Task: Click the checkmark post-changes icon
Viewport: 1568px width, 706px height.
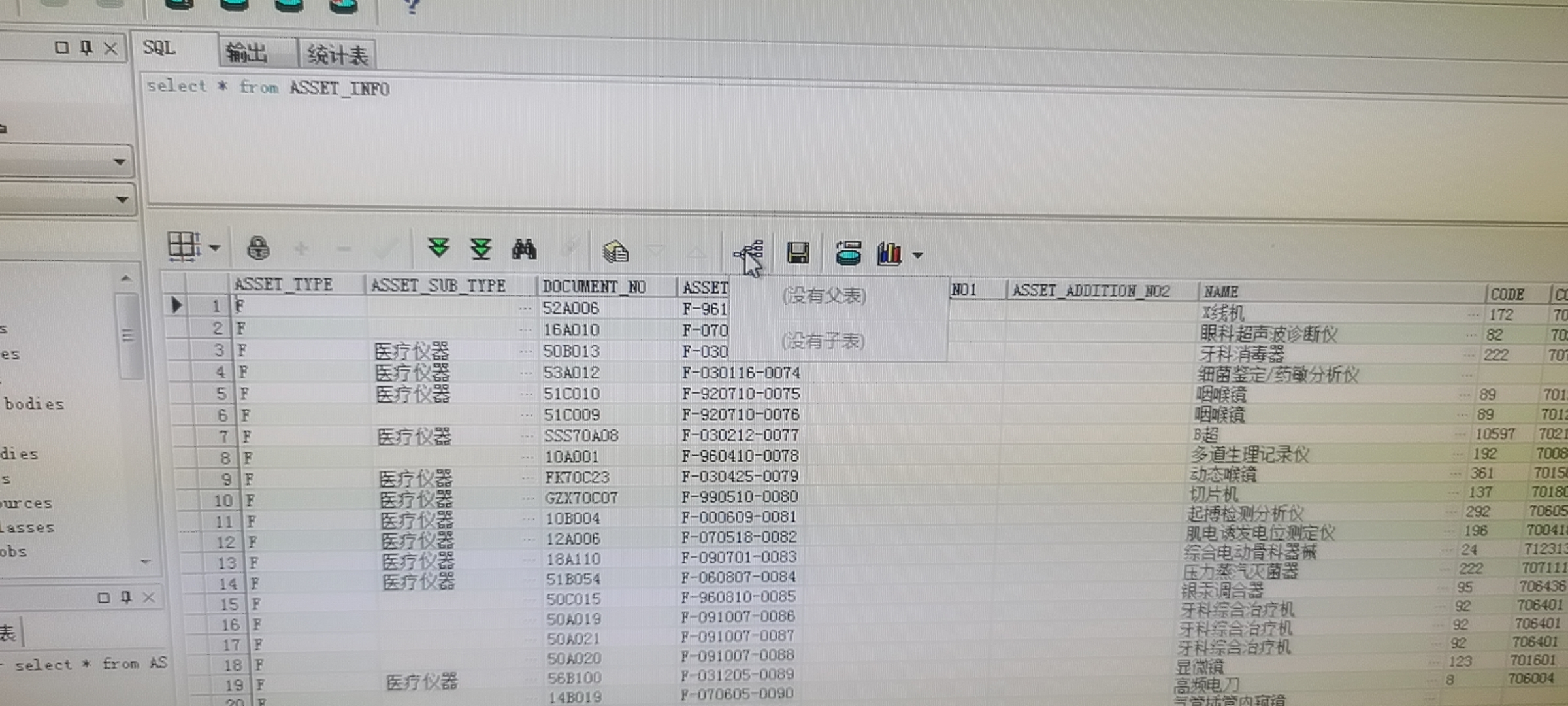Action: pos(385,249)
